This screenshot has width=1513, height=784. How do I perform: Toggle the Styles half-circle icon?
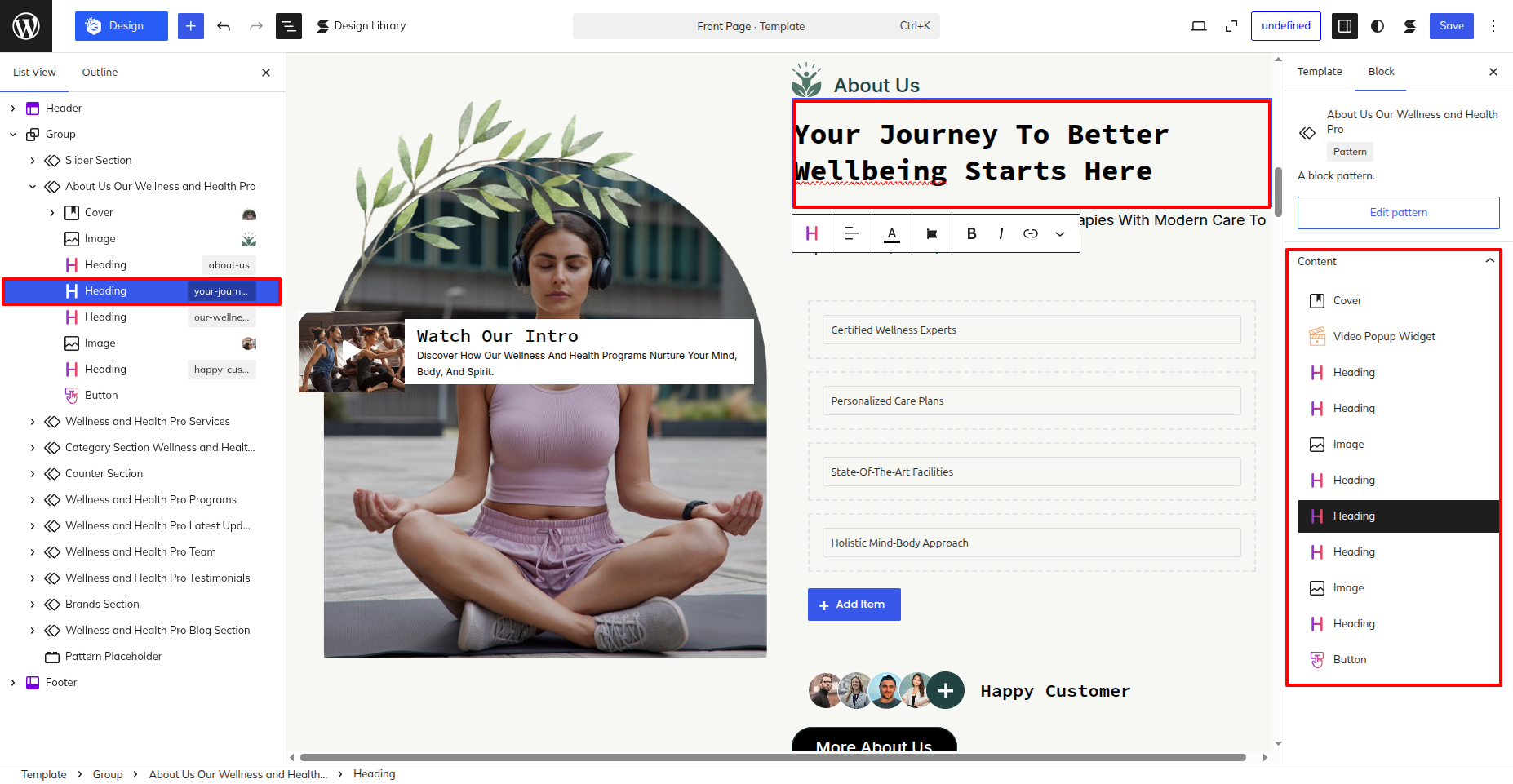(1378, 26)
